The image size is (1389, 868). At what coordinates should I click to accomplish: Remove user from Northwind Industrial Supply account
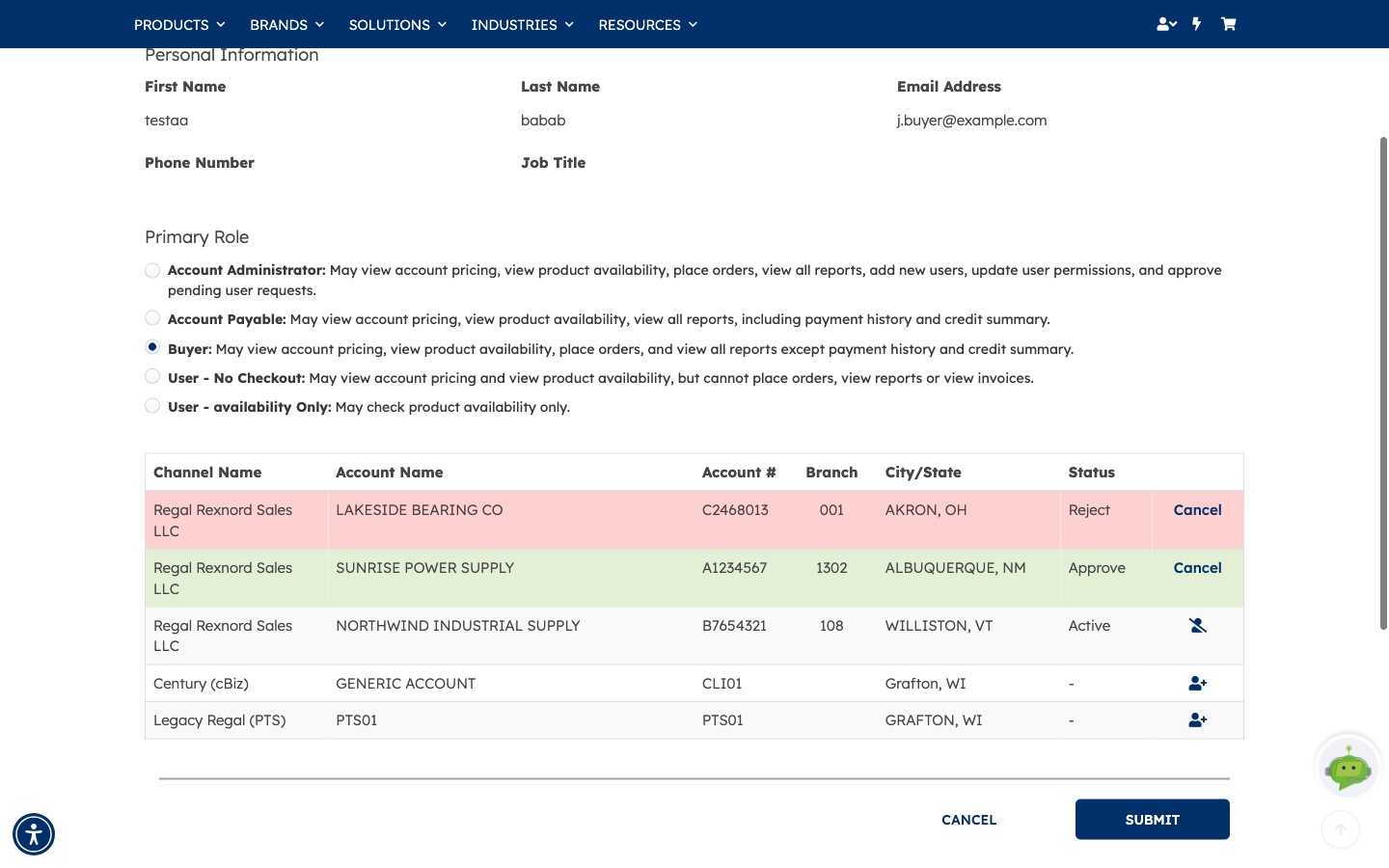coord(1198,626)
